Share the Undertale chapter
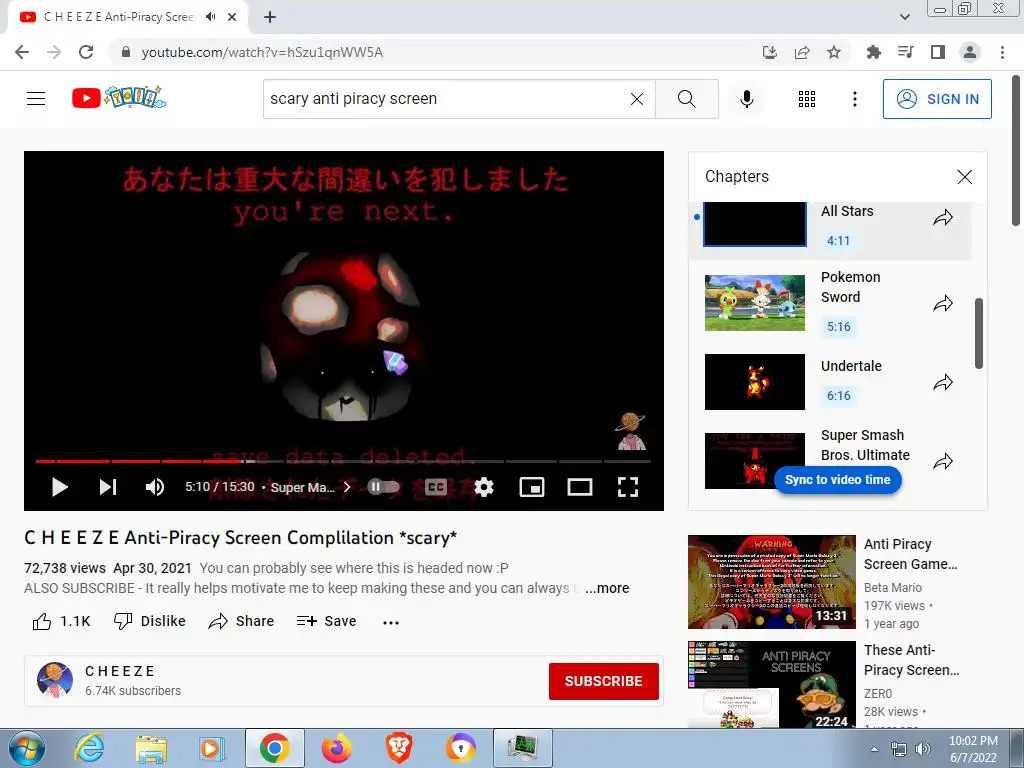Image resolution: width=1024 pixels, height=768 pixels. [943, 383]
